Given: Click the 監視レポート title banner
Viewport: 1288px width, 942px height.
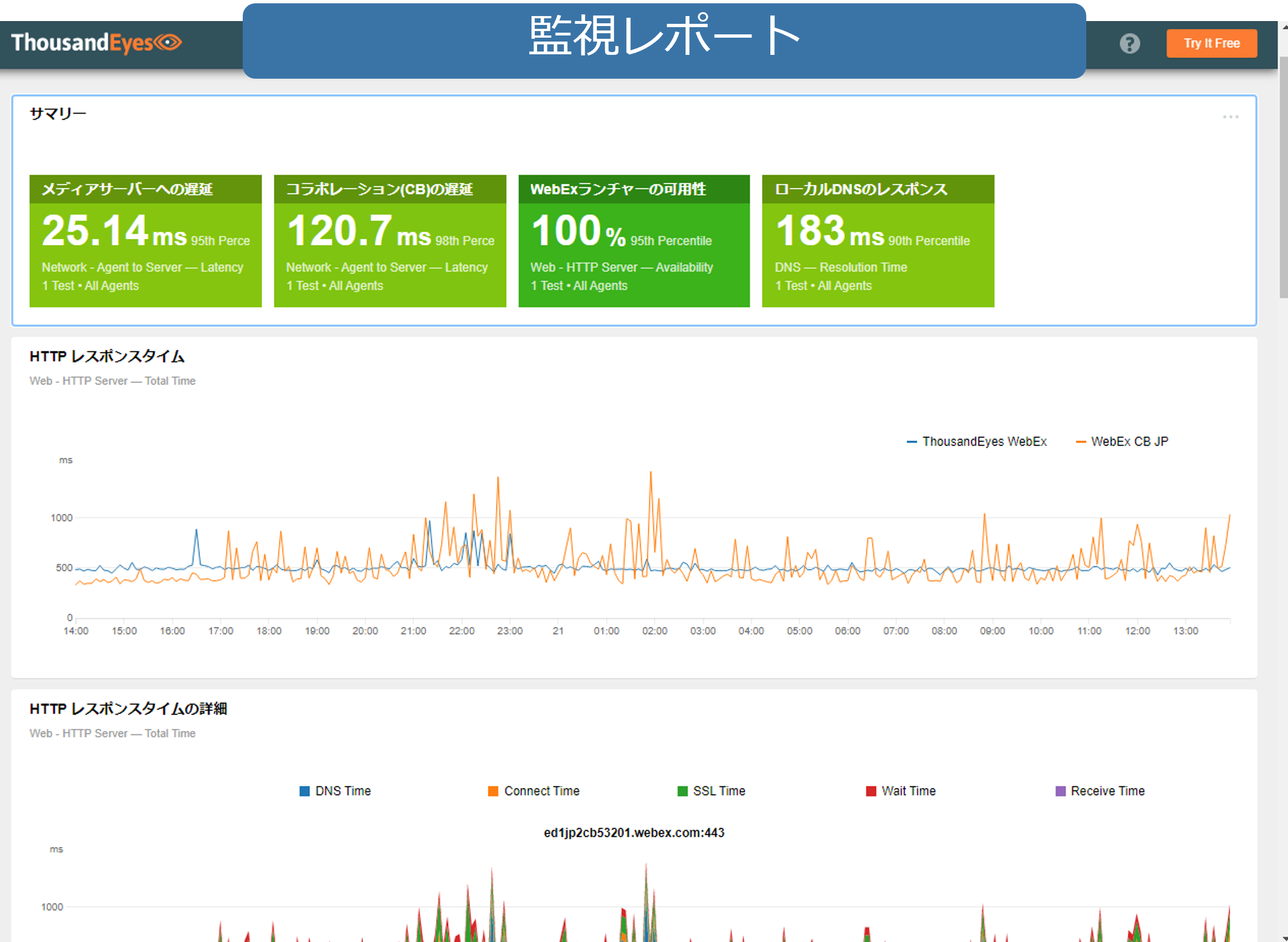Looking at the screenshot, I should pyautogui.click(x=663, y=40).
